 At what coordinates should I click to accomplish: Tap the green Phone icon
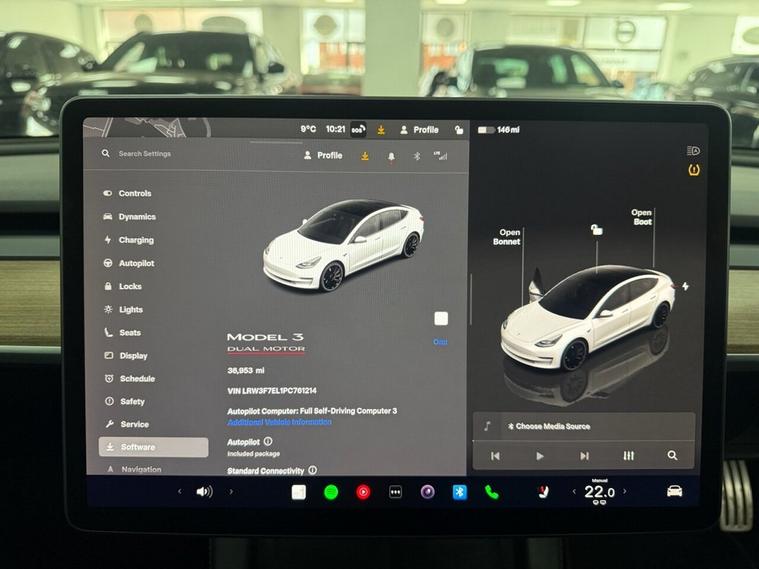[491, 492]
